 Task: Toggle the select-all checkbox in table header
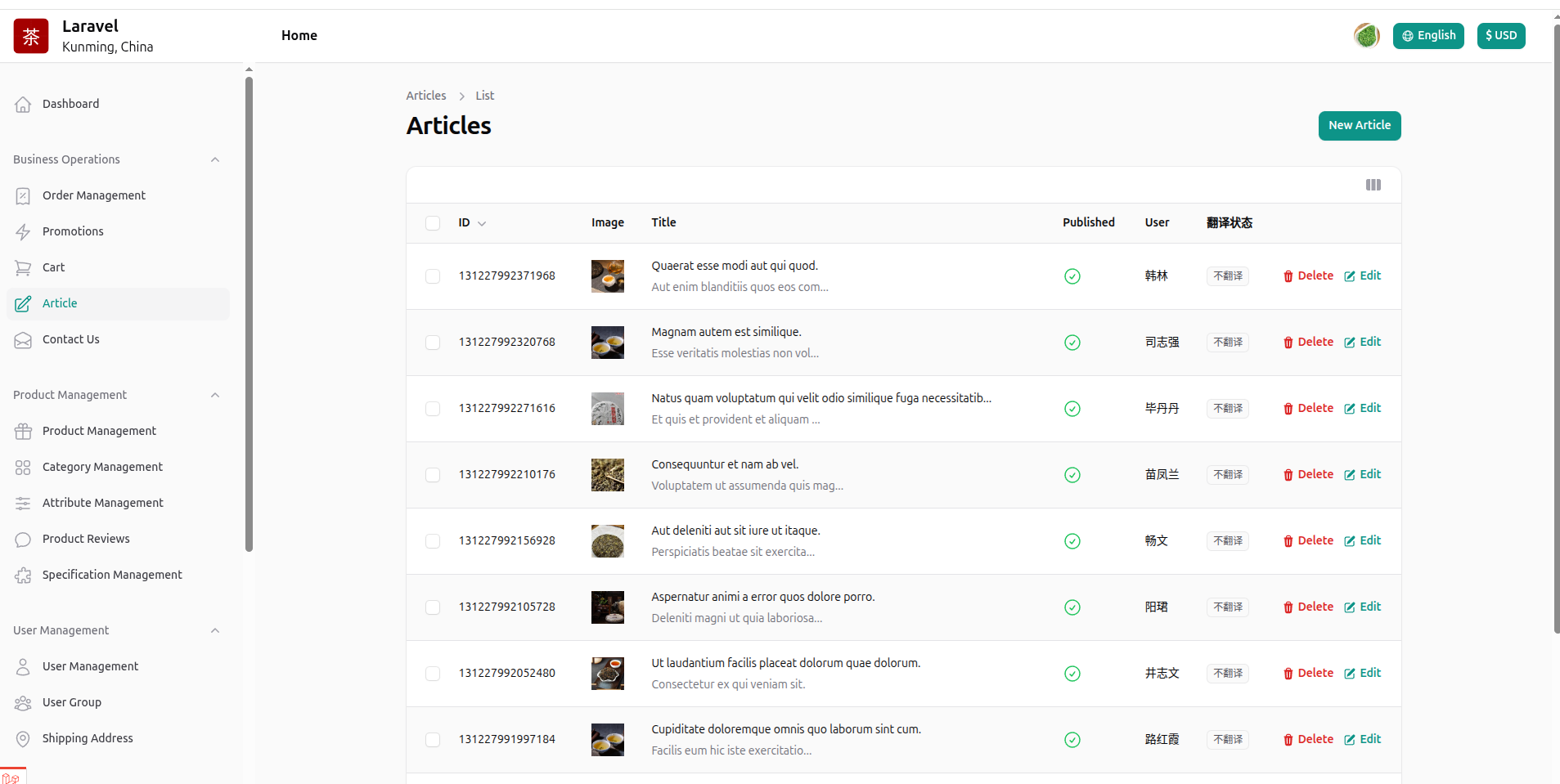tap(433, 223)
